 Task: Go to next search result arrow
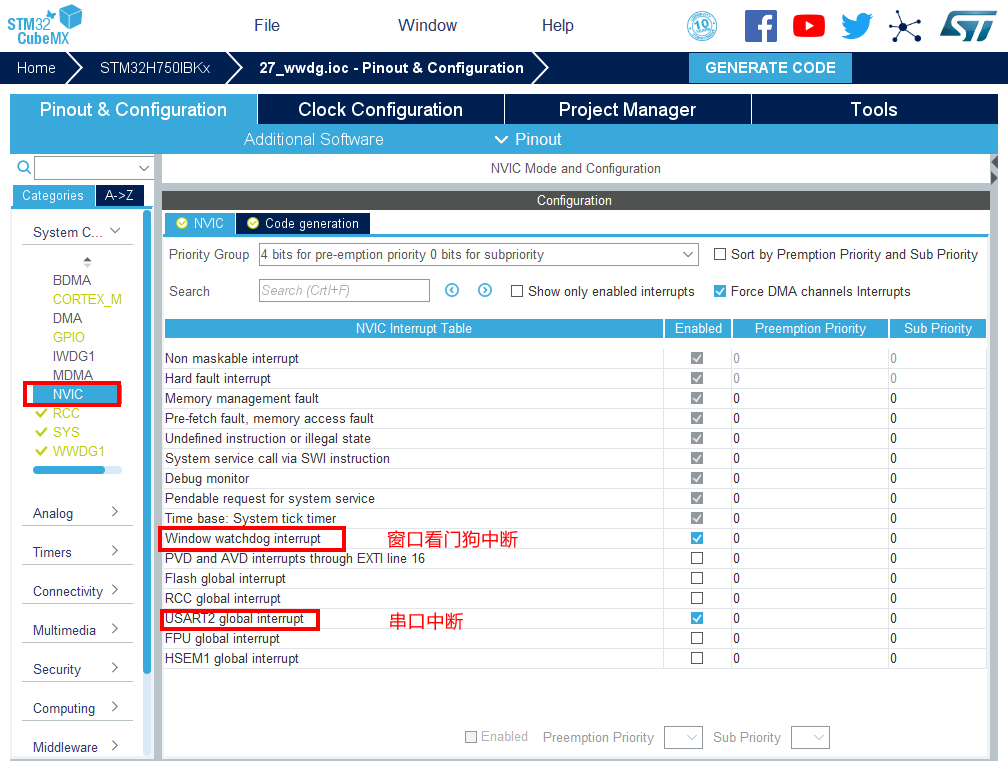coord(485,290)
